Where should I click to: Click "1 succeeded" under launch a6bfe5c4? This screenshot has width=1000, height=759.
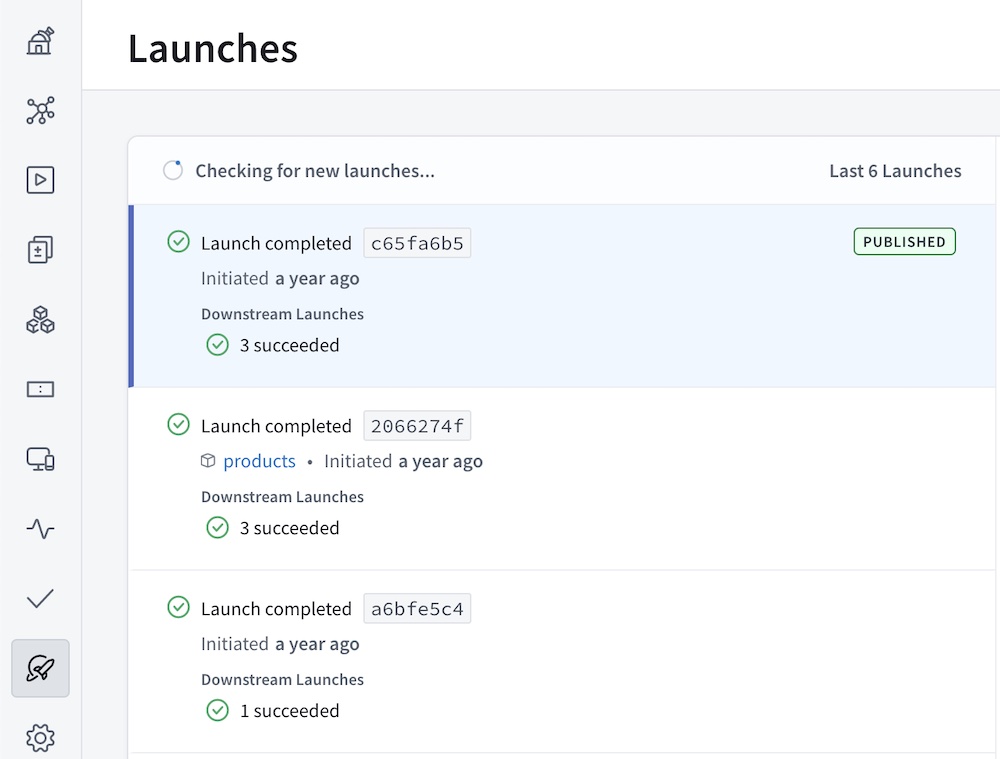tap(289, 711)
